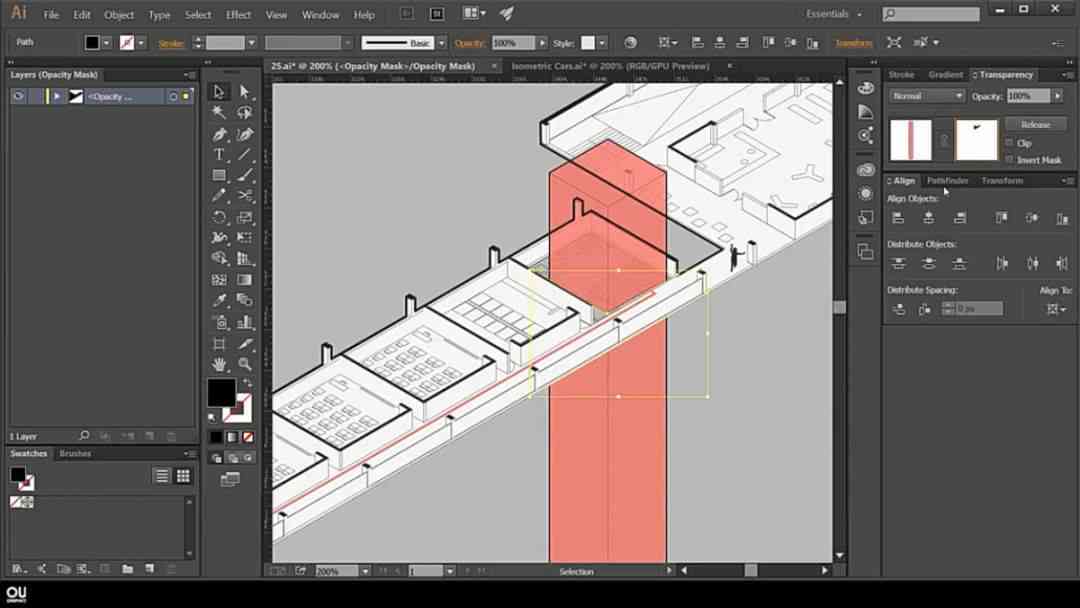Click the Stroke link in control bar
Screen dimensions: 1080x608
[x=171, y=43]
